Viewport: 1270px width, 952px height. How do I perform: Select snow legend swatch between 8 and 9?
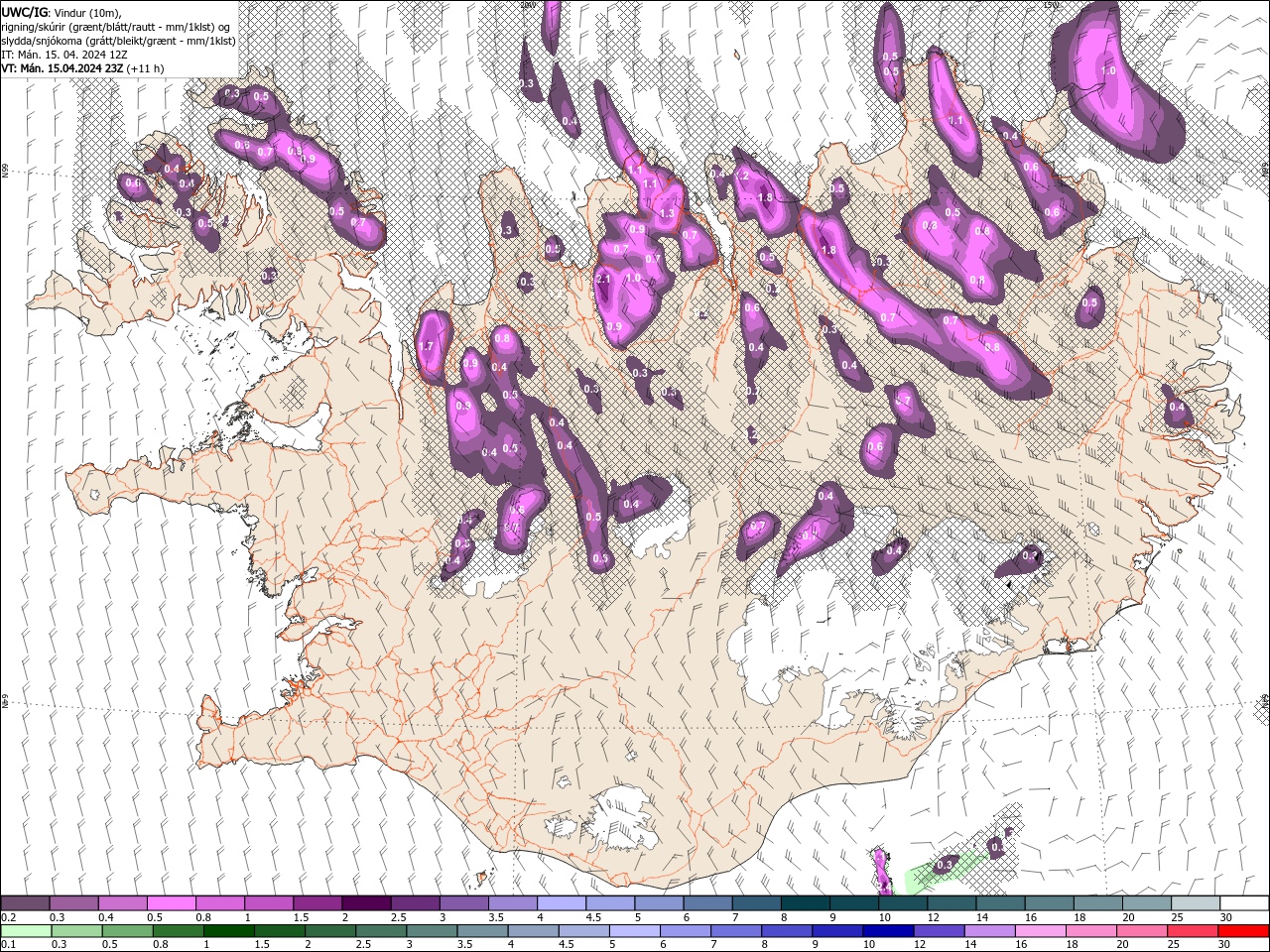806,903
